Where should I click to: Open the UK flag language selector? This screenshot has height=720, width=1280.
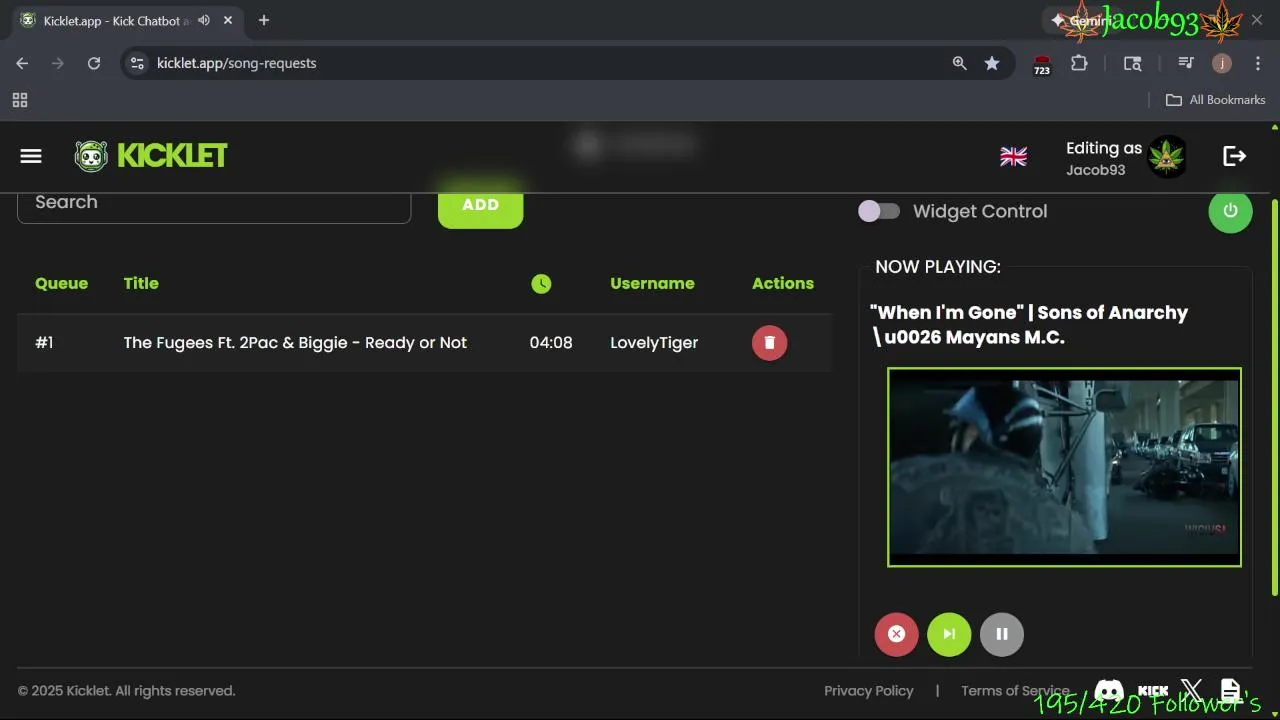(1013, 157)
